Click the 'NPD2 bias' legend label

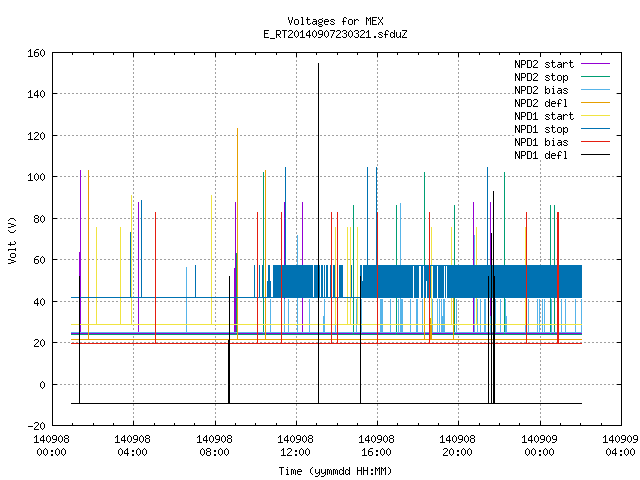[x=541, y=90]
